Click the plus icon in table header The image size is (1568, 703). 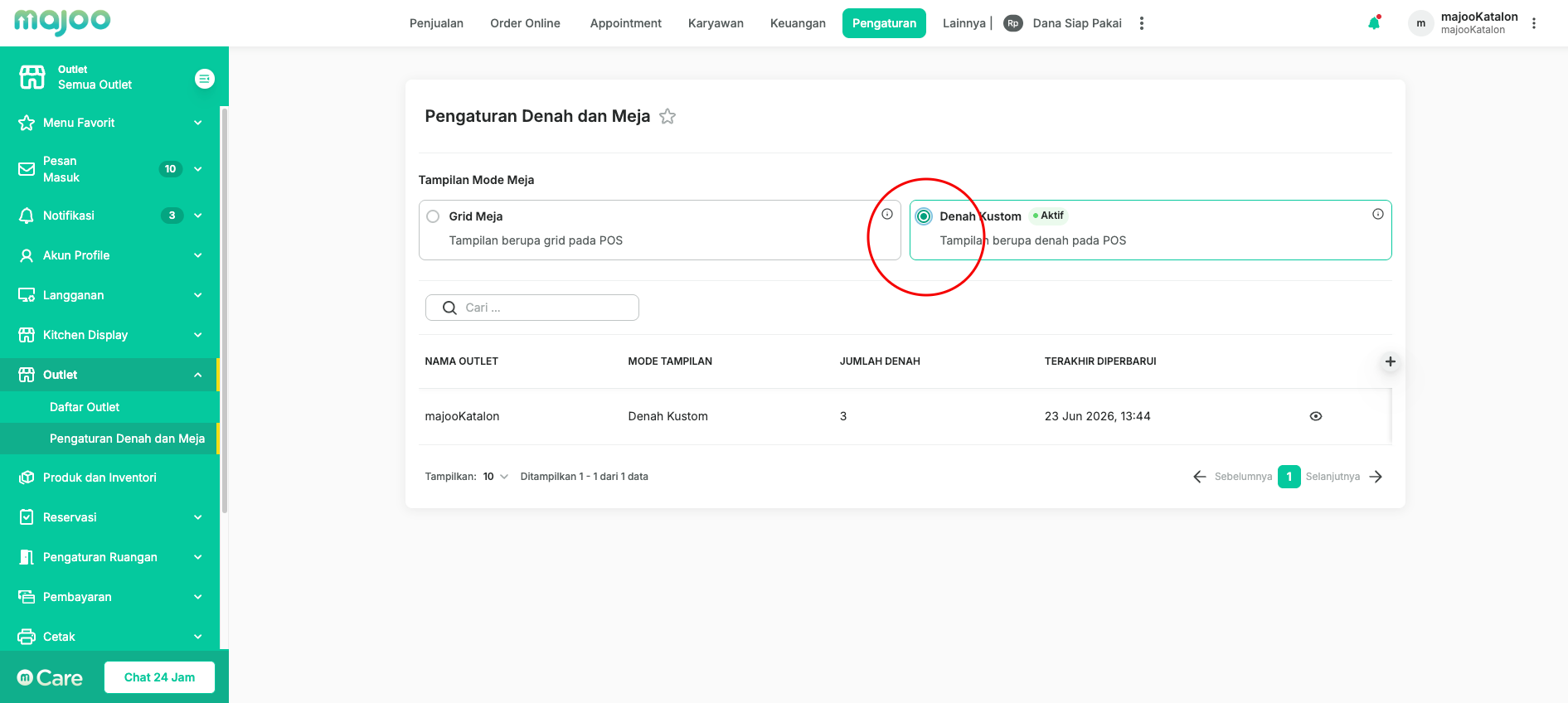coord(1391,361)
